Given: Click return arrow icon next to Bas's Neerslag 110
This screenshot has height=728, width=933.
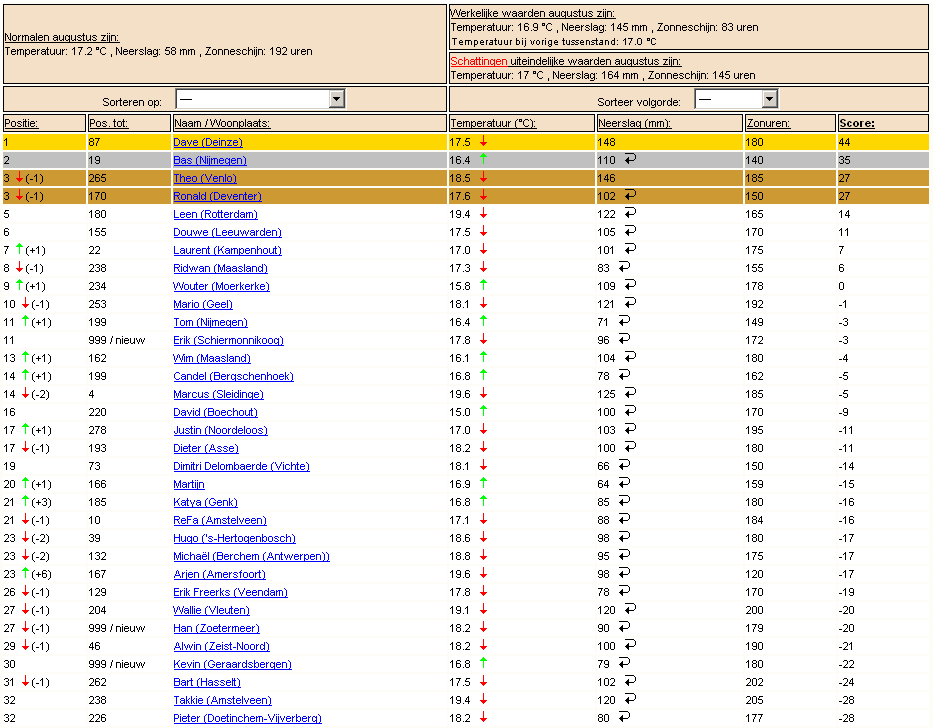Looking at the screenshot, I should pyautogui.click(x=630, y=159).
